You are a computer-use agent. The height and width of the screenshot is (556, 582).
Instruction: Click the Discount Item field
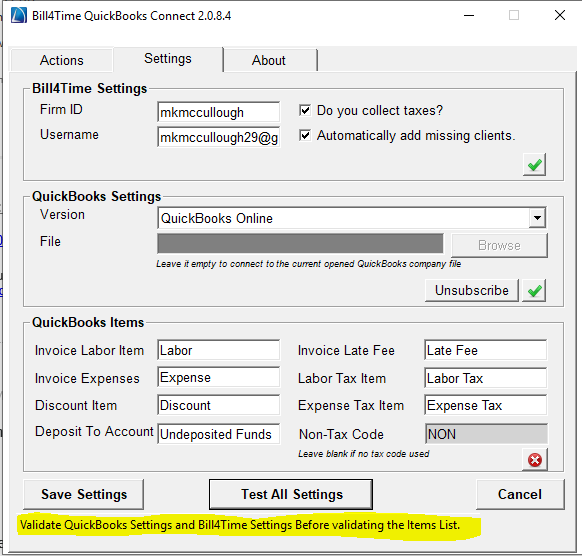pyautogui.click(x=219, y=405)
